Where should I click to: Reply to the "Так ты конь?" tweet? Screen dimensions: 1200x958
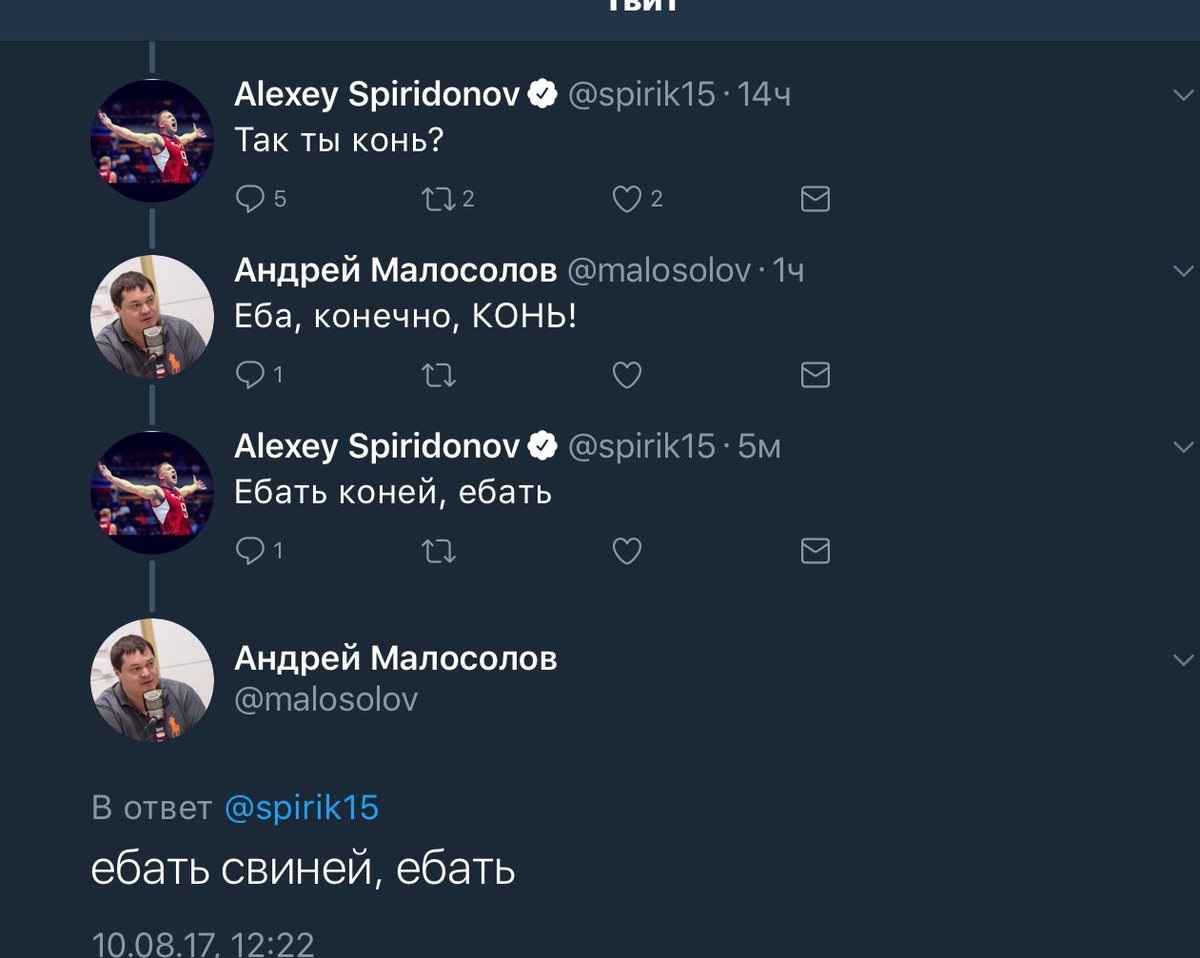(249, 200)
